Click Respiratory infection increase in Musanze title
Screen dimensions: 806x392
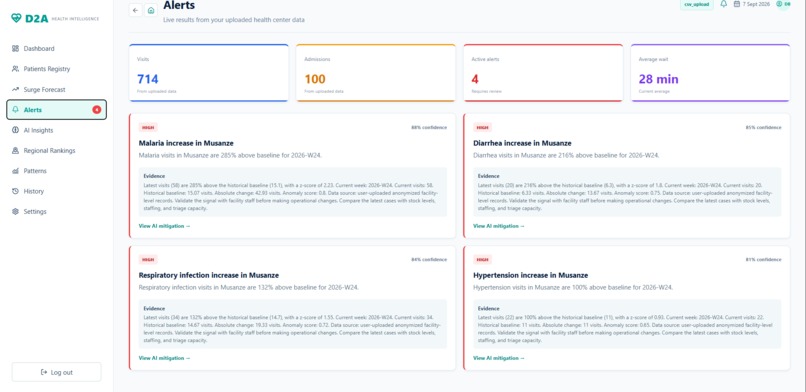click(x=209, y=275)
